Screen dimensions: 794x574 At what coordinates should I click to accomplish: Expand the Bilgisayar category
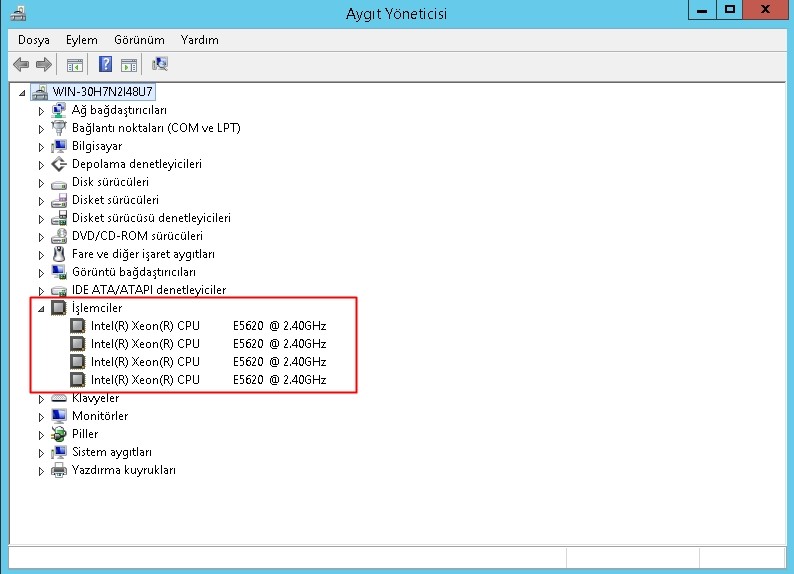click(41, 147)
